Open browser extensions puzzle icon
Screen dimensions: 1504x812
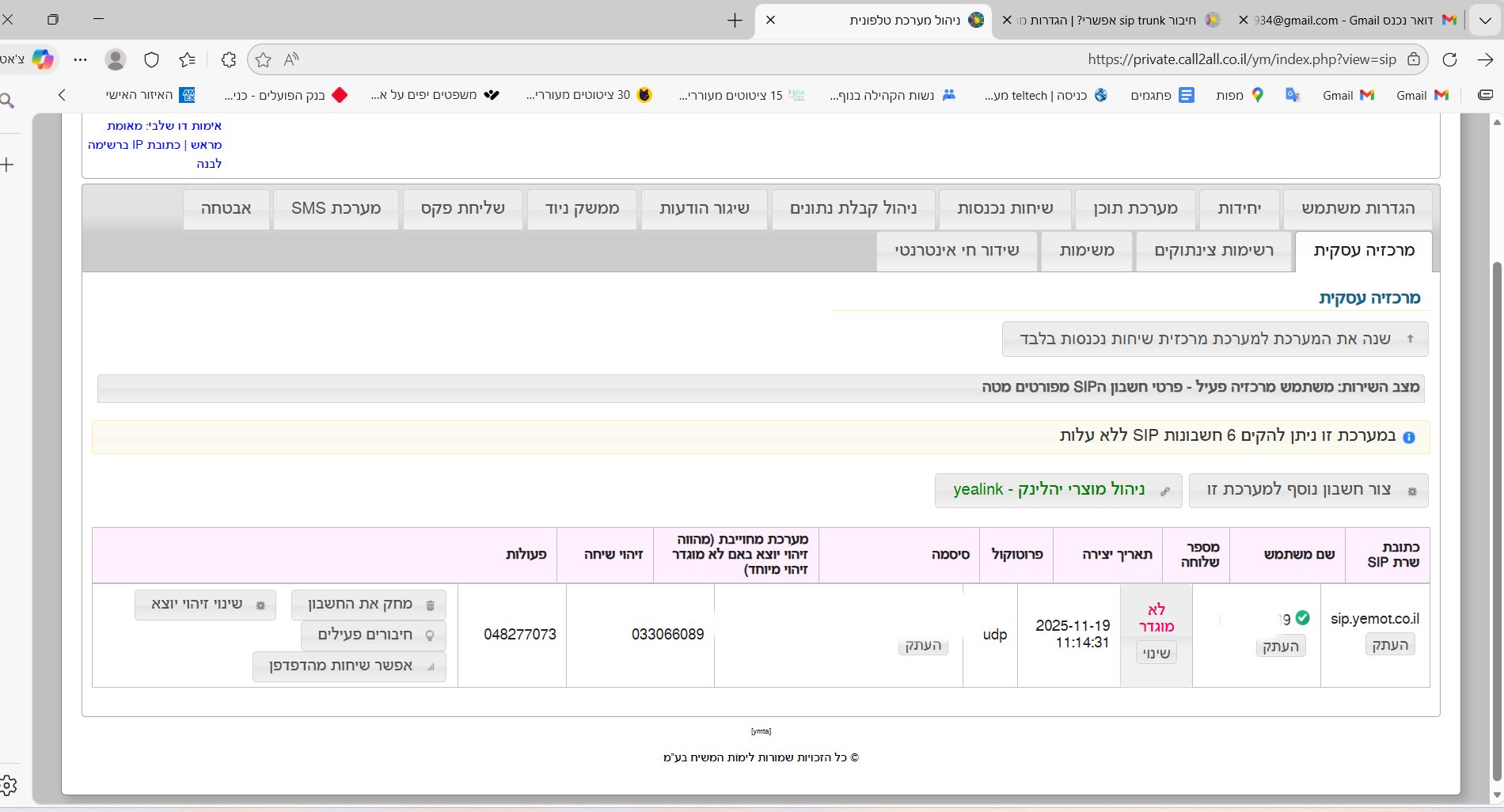(x=229, y=59)
